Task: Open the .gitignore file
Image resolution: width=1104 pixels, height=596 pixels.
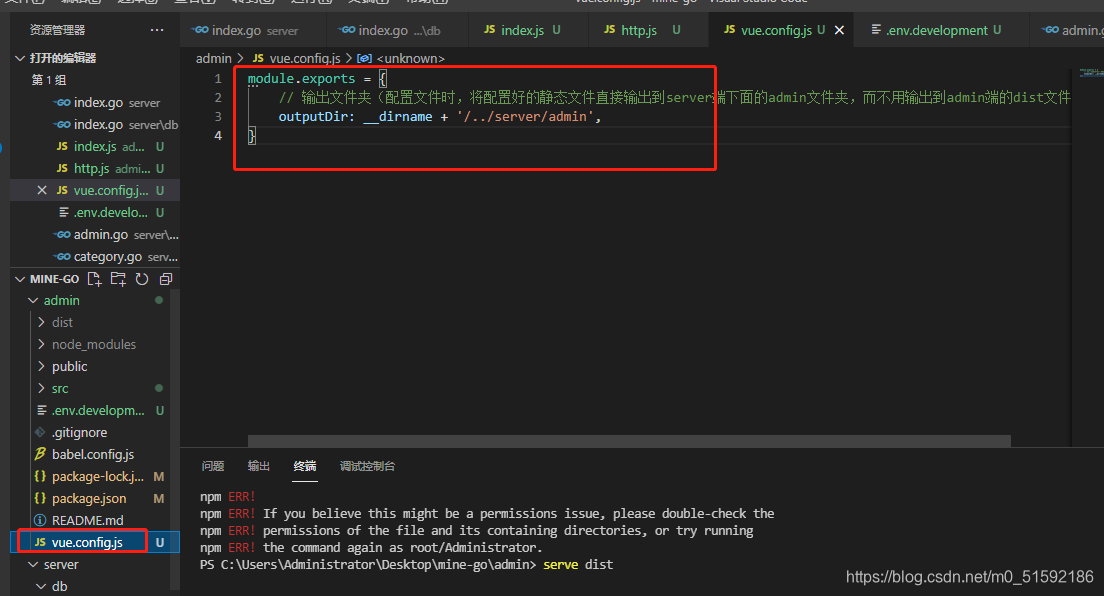Action: (90, 433)
